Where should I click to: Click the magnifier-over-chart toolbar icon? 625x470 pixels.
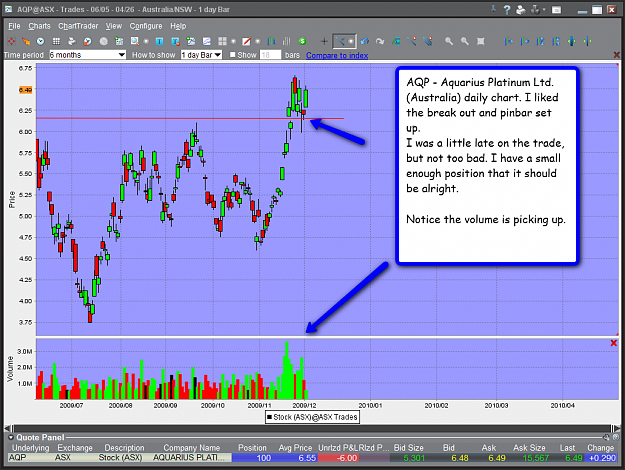click(135, 41)
